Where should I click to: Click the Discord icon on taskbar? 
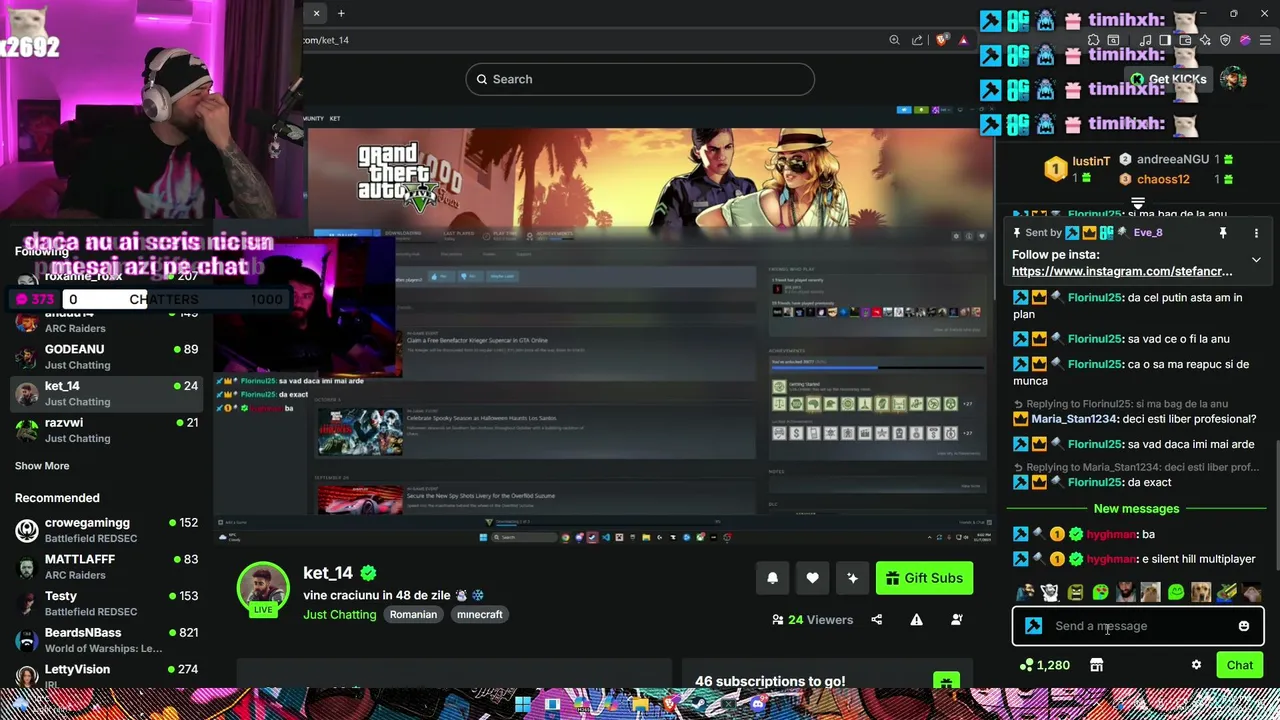pyautogui.click(x=757, y=706)
